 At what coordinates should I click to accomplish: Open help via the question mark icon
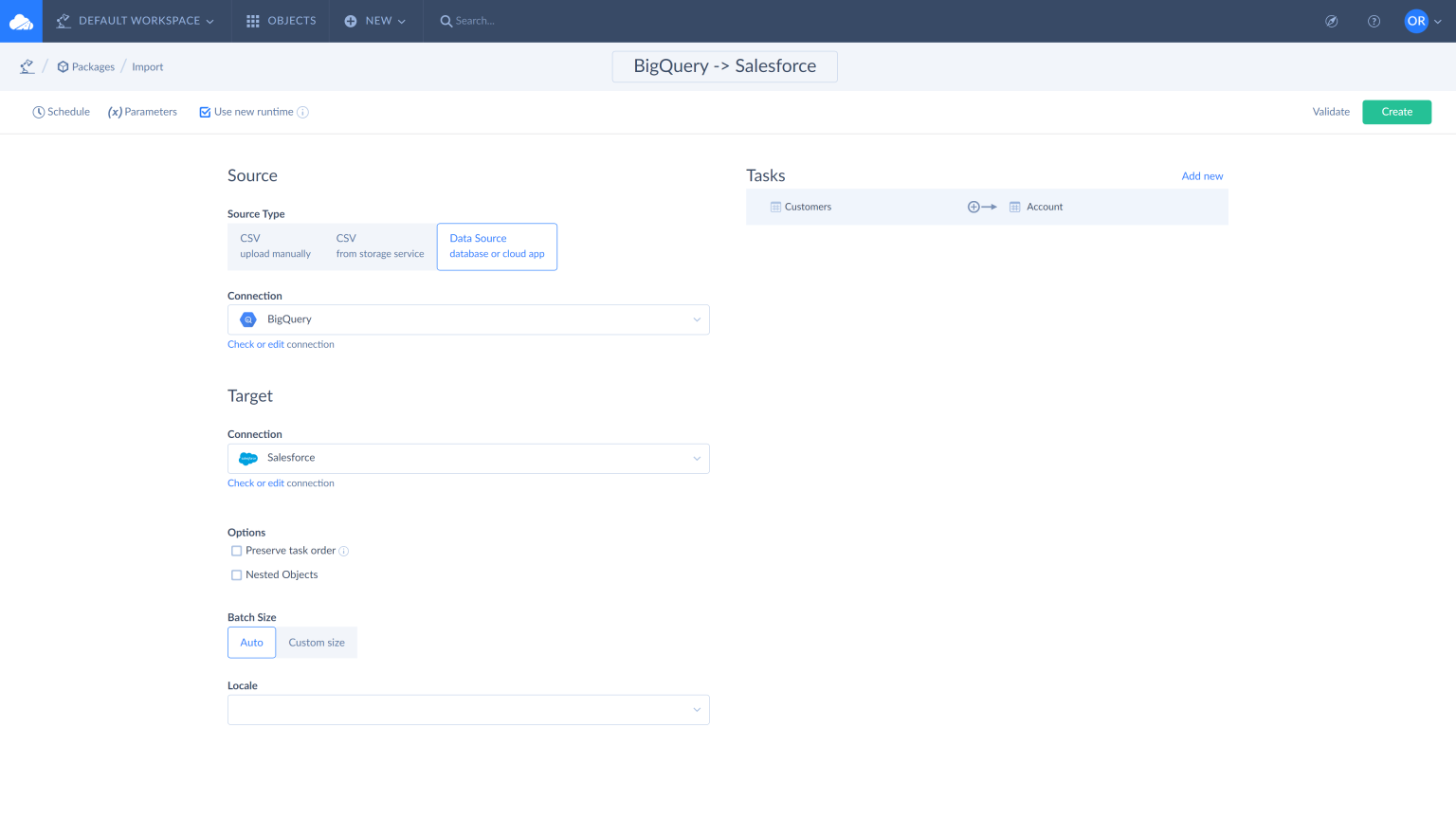tap(1374, 20)
